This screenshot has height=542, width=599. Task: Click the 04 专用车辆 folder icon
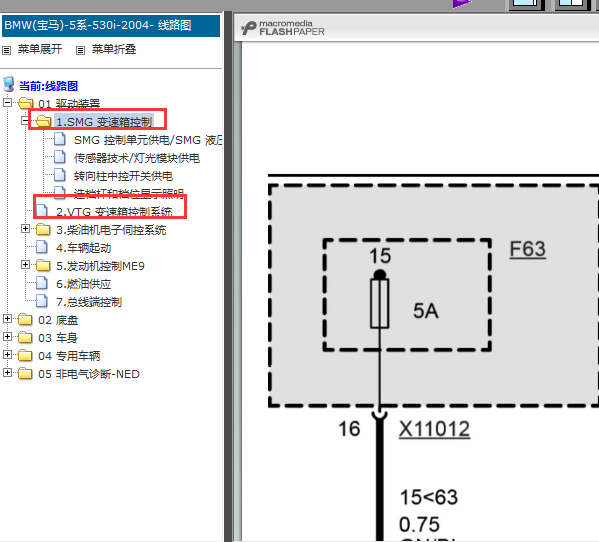click(x=26, y=355)
